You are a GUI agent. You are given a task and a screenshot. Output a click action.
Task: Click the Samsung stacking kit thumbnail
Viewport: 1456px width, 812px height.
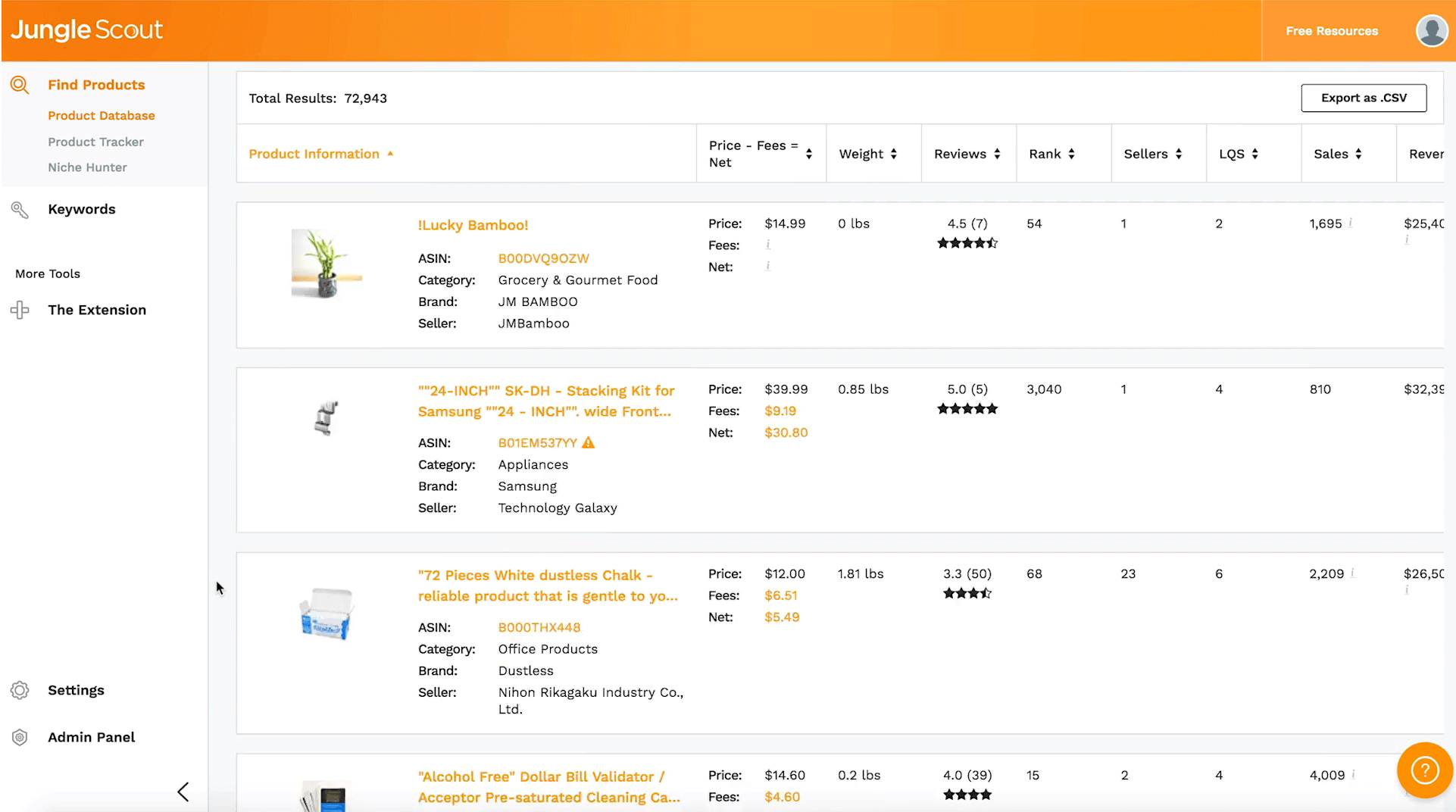point(327,418)
